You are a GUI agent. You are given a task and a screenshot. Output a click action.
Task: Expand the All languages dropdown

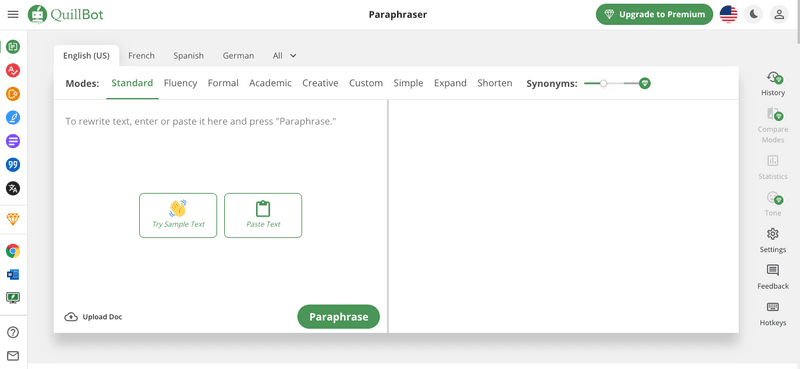(284, 56)
